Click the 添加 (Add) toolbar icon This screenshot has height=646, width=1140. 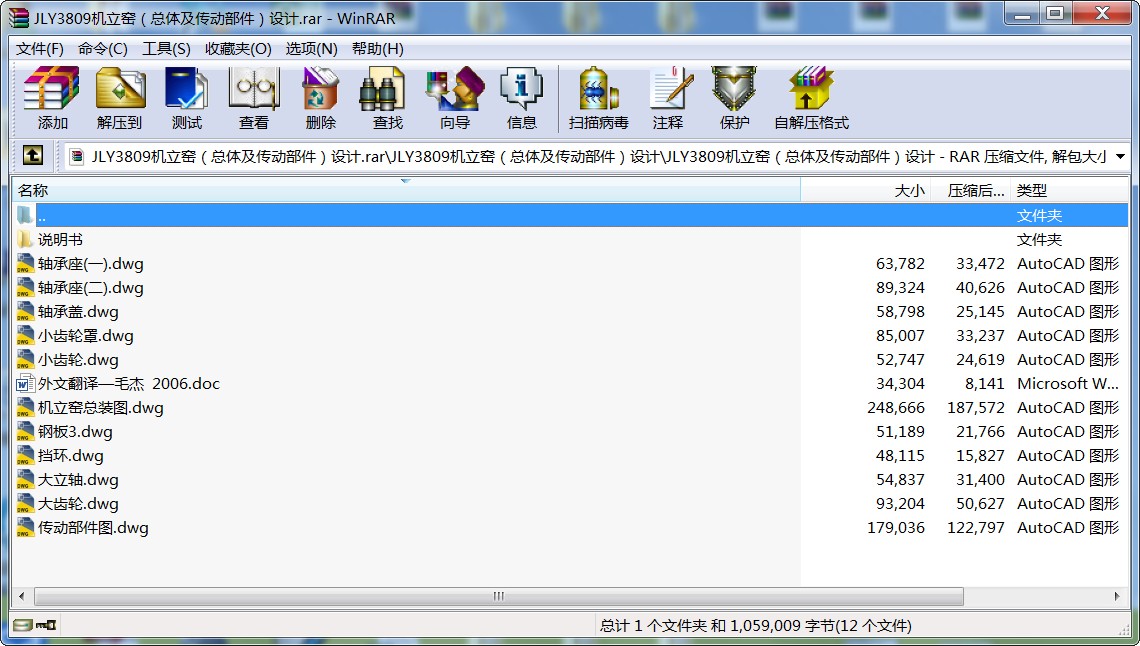click(52, 98)
